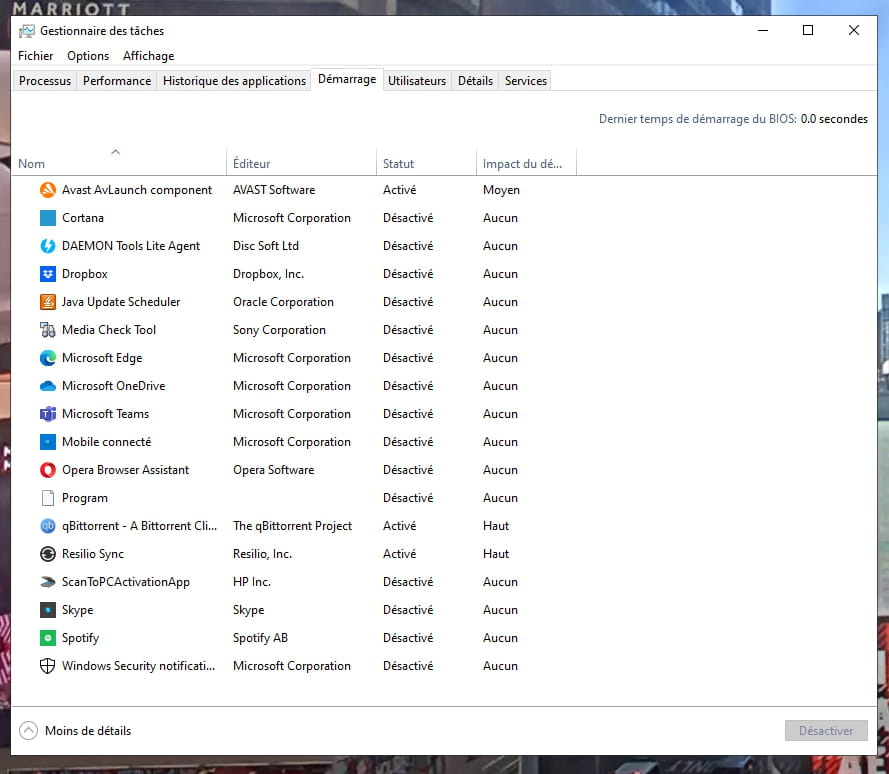This screenshot has width=889, height=774.
Task: Click the Activé status for Resilio Sync
Action: click(400, 554)
